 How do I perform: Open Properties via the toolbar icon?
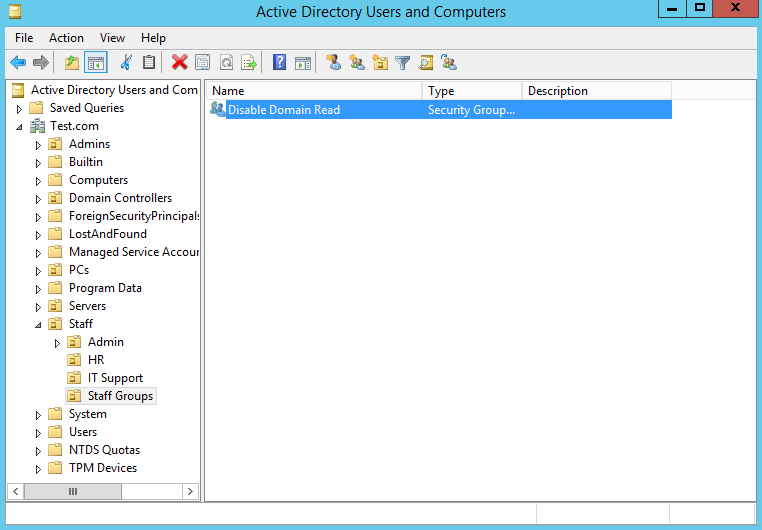pyautogui.click(x=202, y=62)
